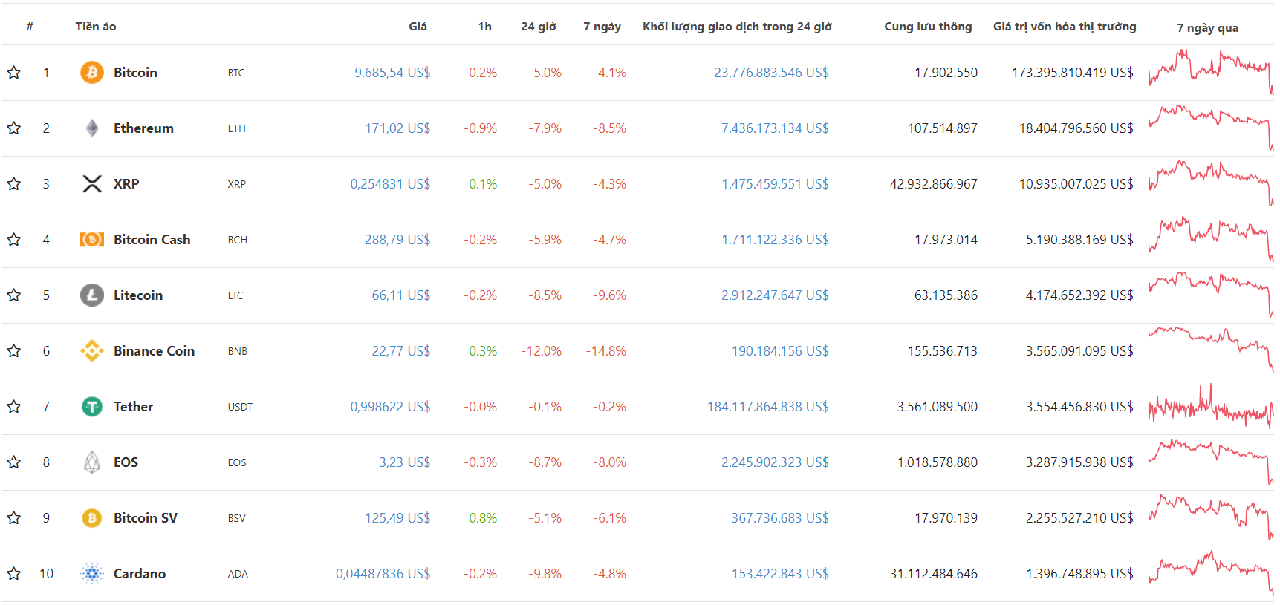
Task: Toggle the favorite star for Litecoin
Action: (14, 295)
